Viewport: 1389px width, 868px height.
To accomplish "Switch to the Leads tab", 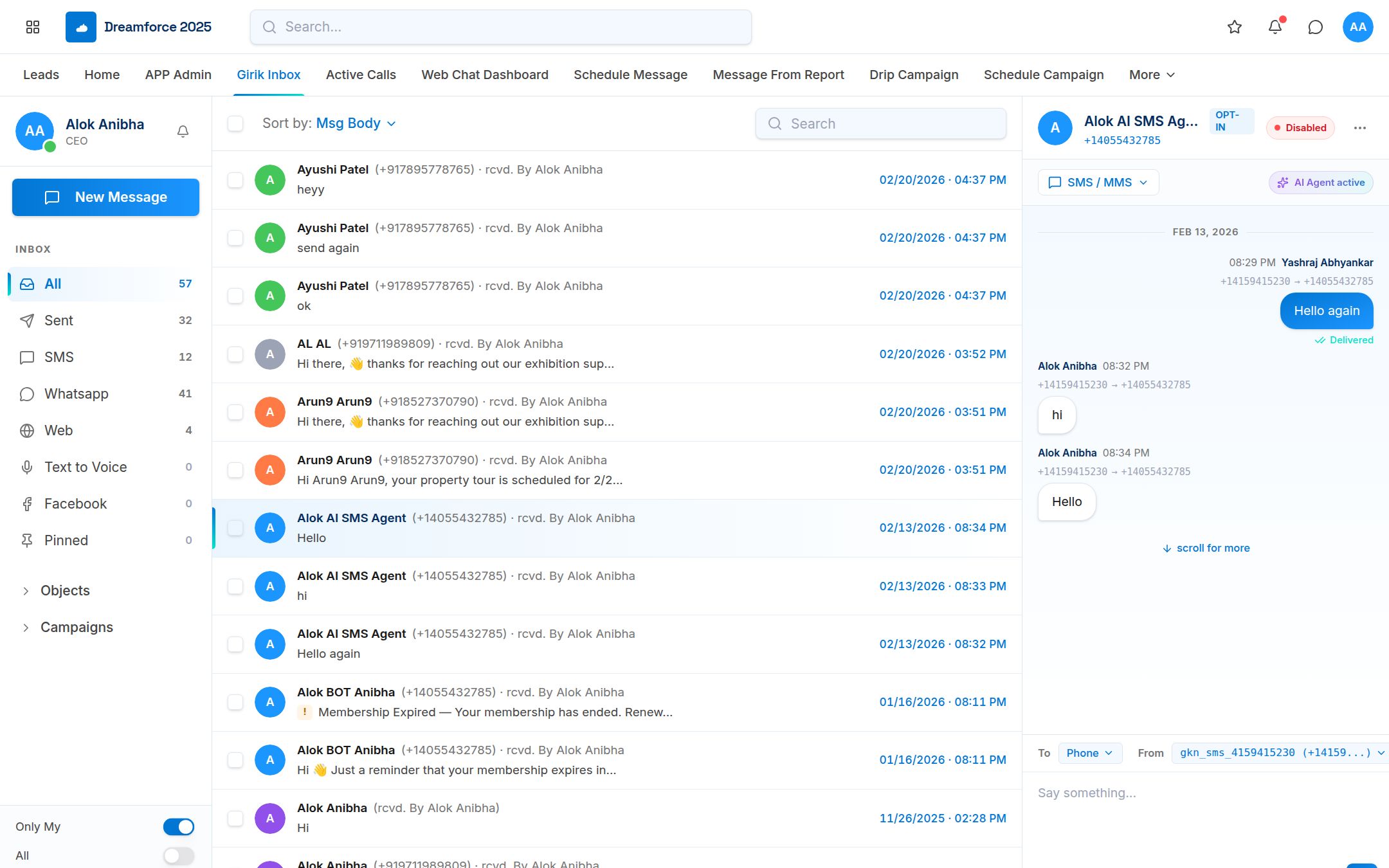I will [41, 75].
